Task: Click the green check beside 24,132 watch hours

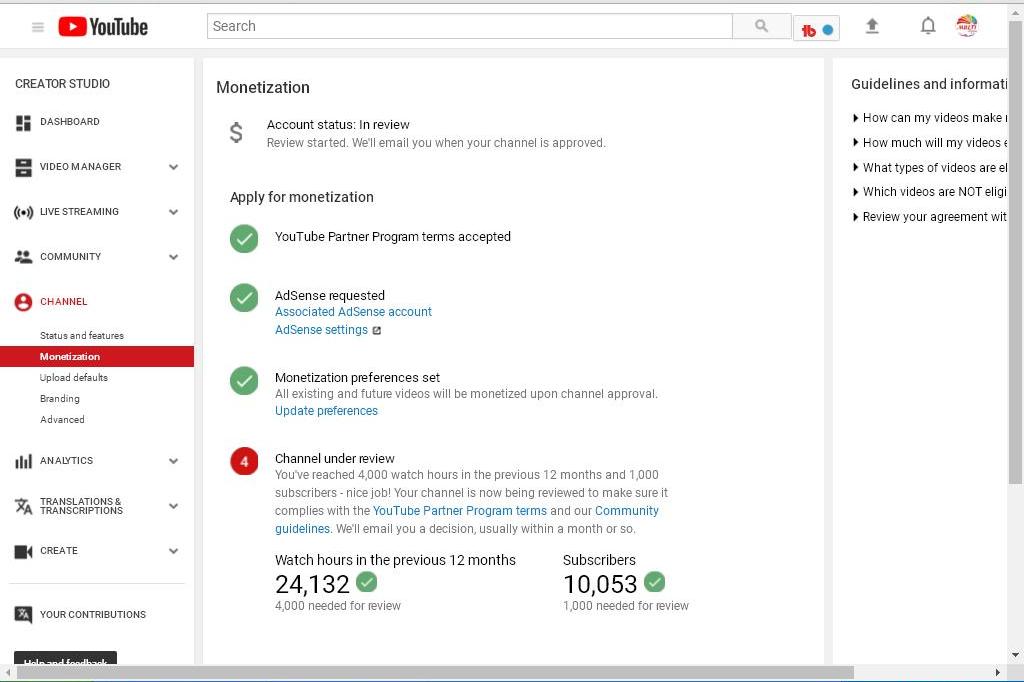Action: click(x=367, y=581)
